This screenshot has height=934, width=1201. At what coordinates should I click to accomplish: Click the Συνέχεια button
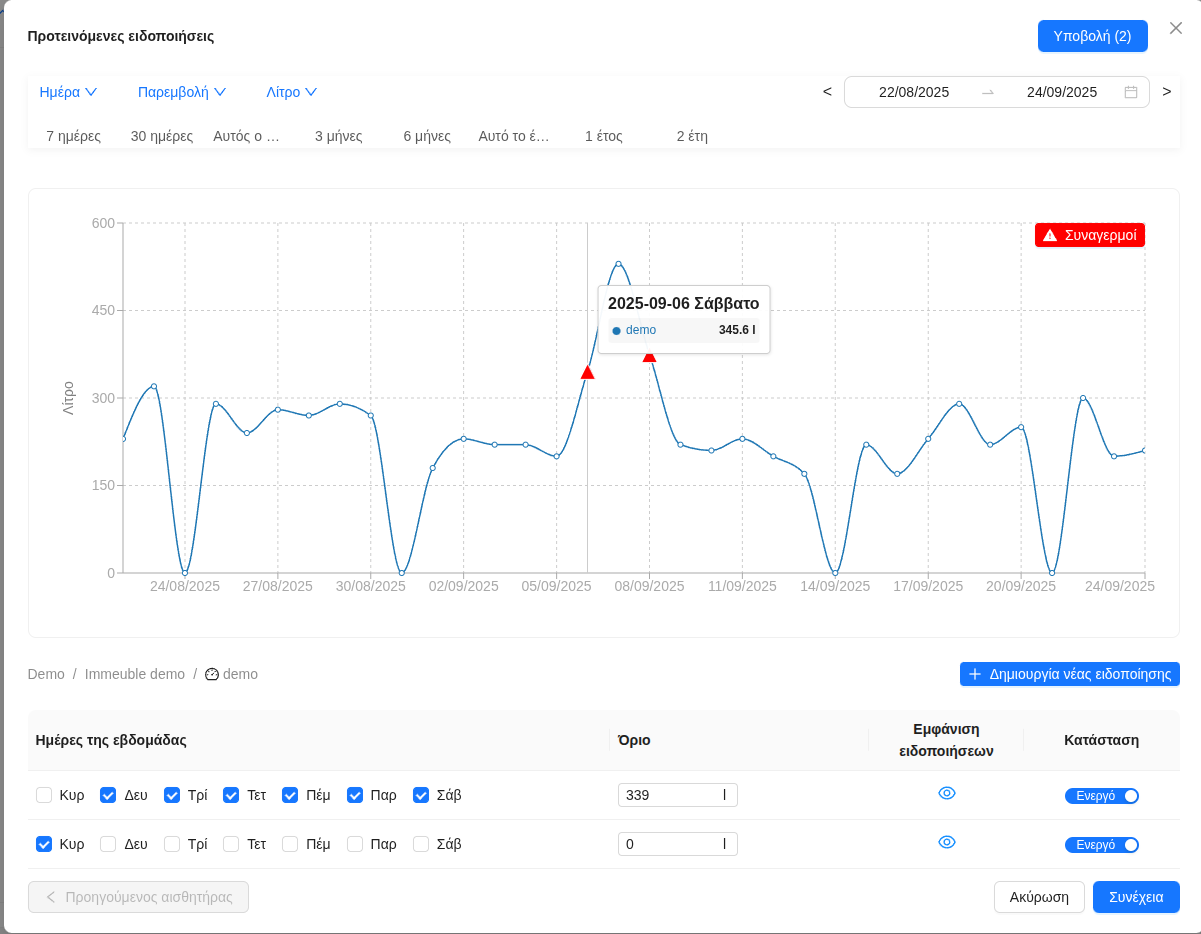click(x=1135, y=897)
